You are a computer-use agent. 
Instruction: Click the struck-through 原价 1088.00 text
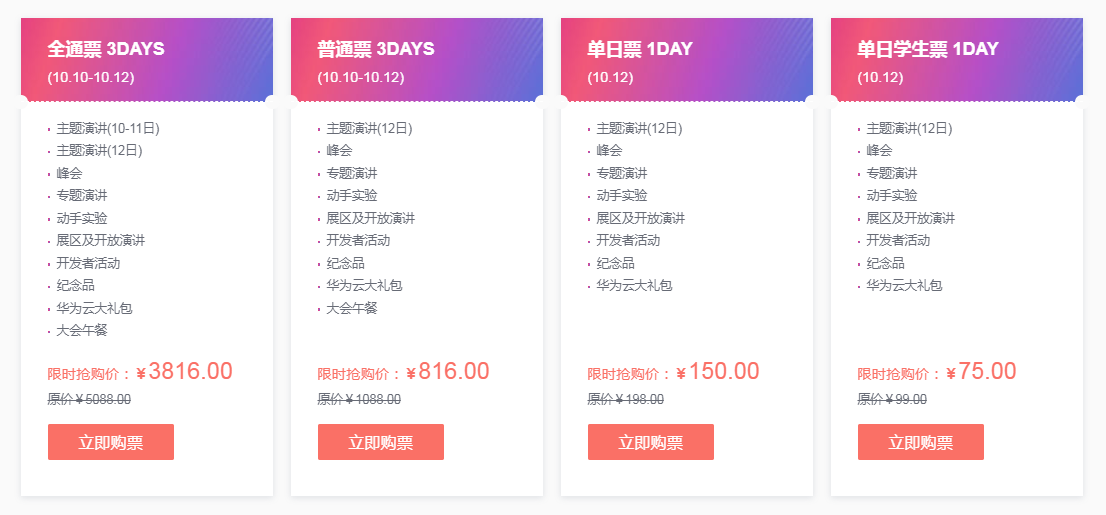(359, 399)
